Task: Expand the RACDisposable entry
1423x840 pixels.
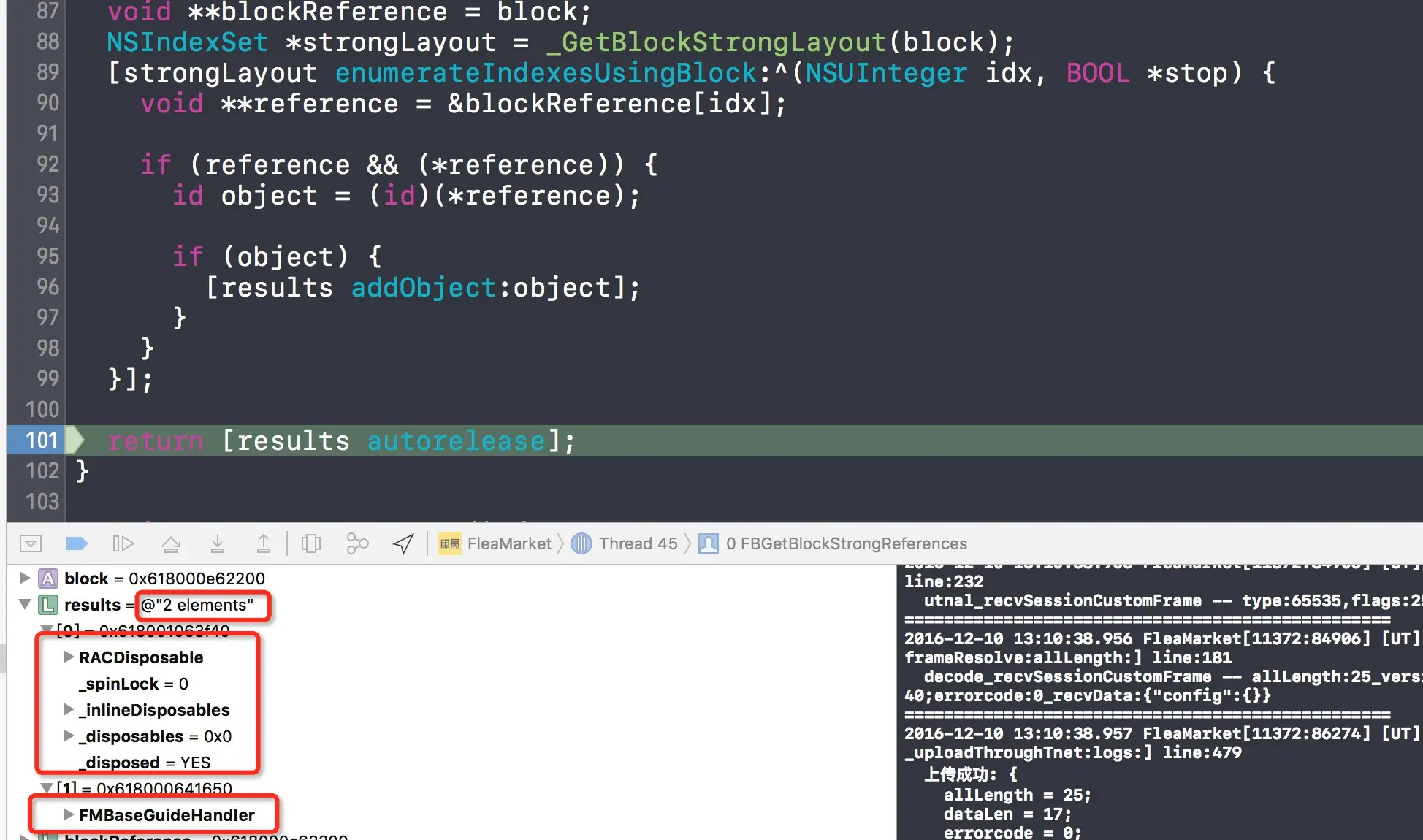Action: 69,657
